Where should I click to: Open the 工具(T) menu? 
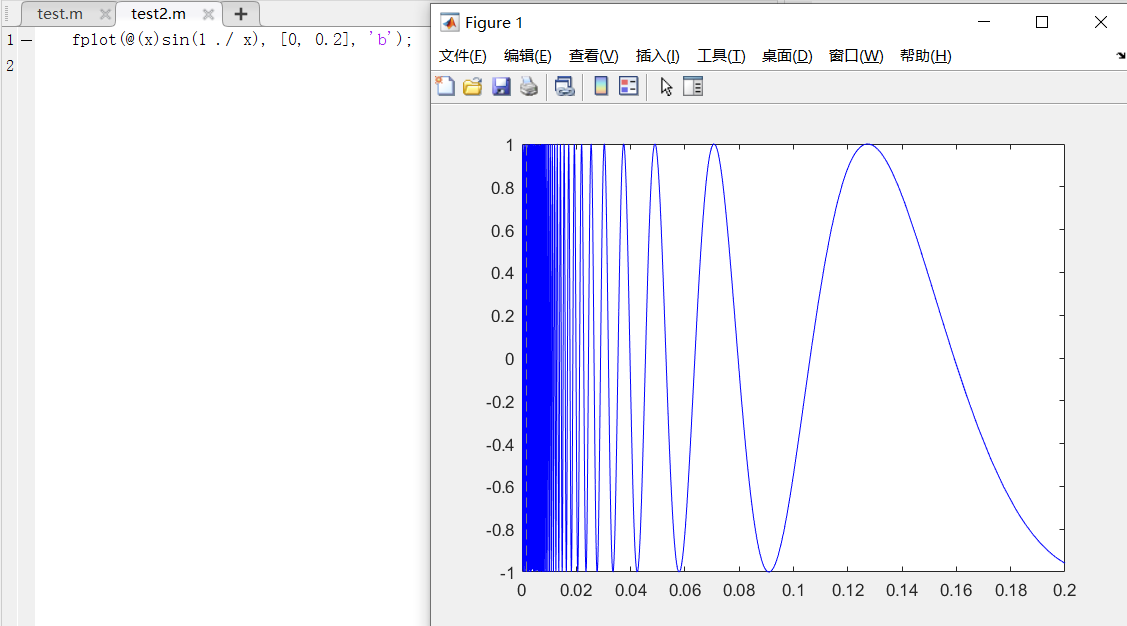(x=721, y=56)
